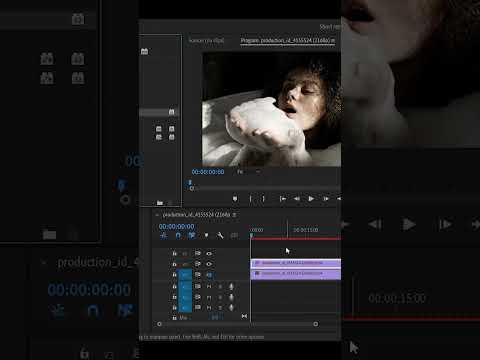Toggle sync lock on top video track
480x360 pixels.
[x=198, y=253]
